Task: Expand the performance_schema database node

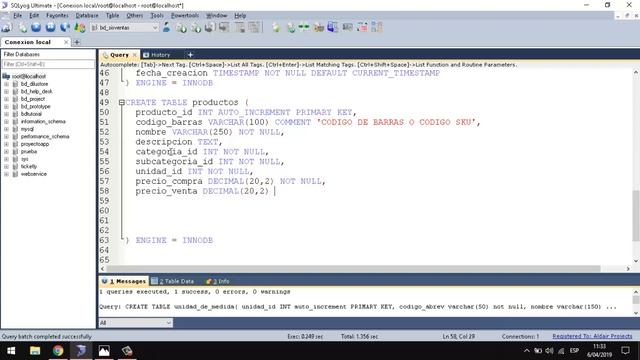Action: tap(6, 137)
